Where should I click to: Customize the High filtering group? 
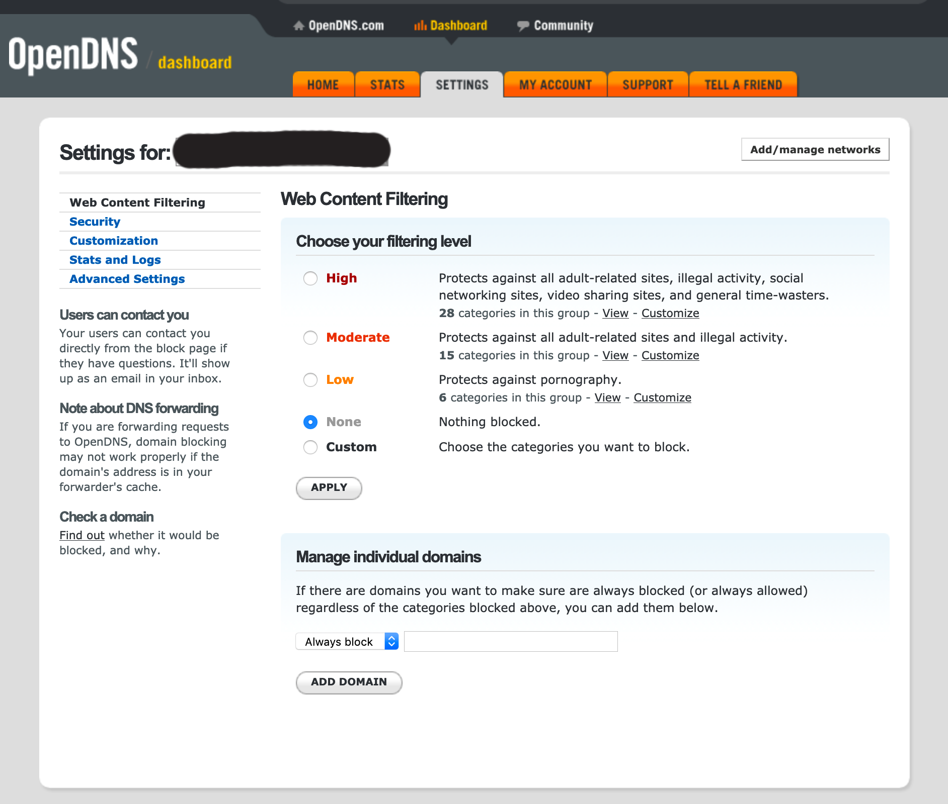coord(670,313)
